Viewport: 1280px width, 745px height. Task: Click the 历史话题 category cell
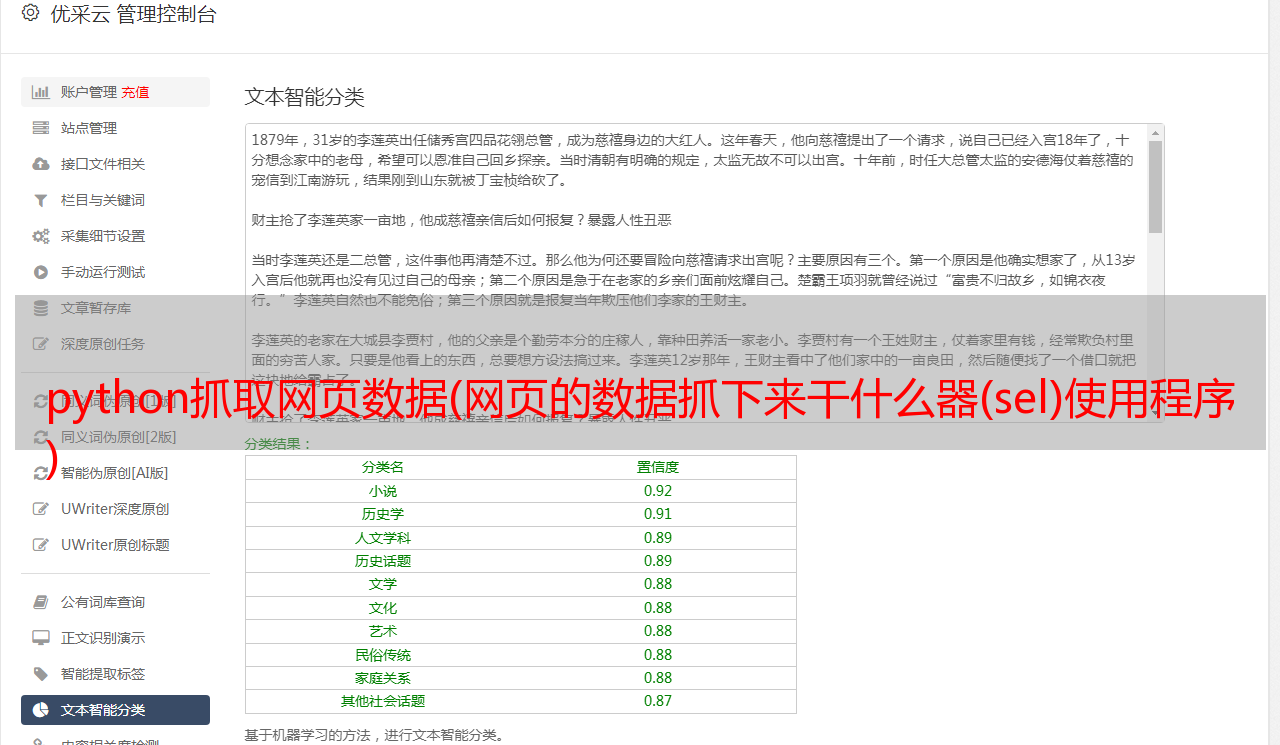coord(383,561)
